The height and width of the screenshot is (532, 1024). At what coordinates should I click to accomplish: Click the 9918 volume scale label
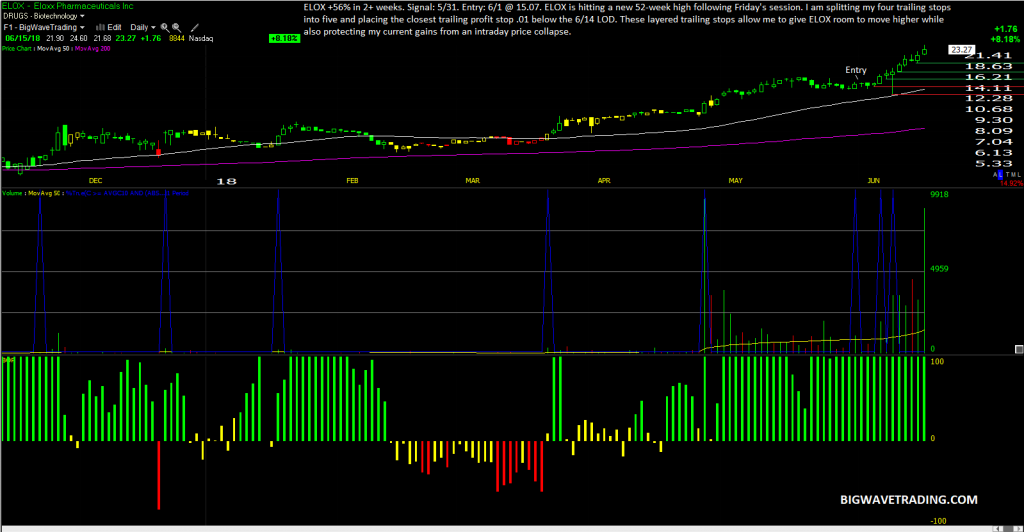coord(939,195)
